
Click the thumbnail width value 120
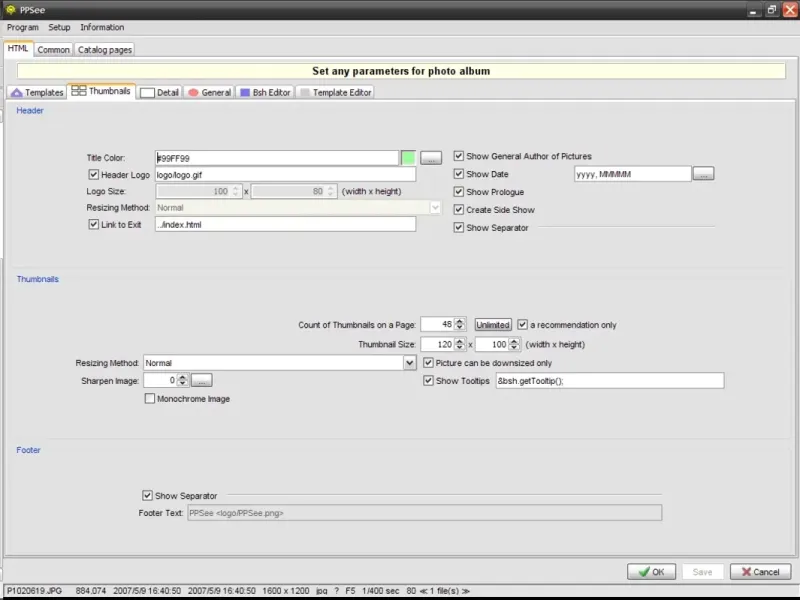click(437, 344)
